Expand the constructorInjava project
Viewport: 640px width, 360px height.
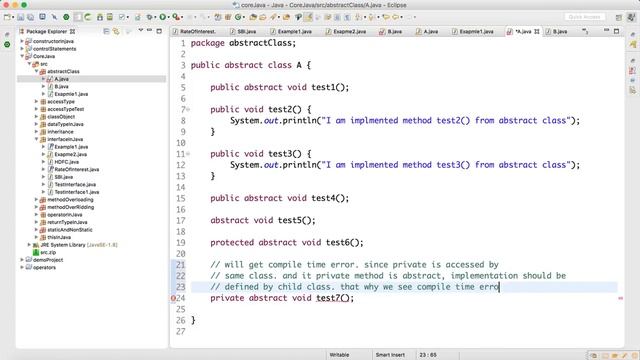click(x=22, y=41)
